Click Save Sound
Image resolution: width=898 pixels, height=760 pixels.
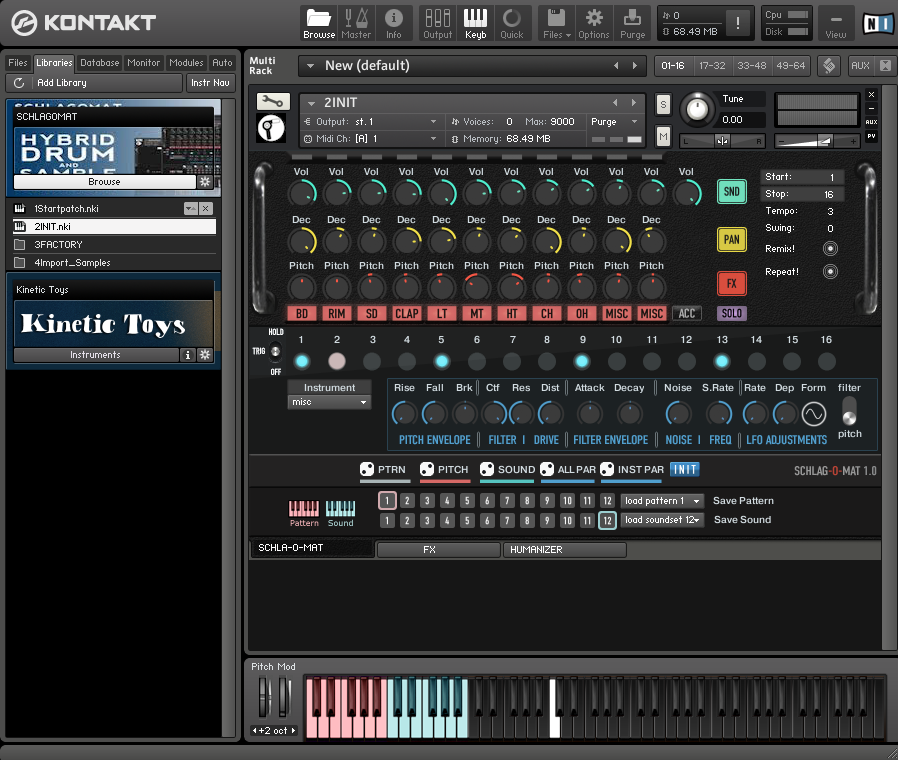coord(742,520)
